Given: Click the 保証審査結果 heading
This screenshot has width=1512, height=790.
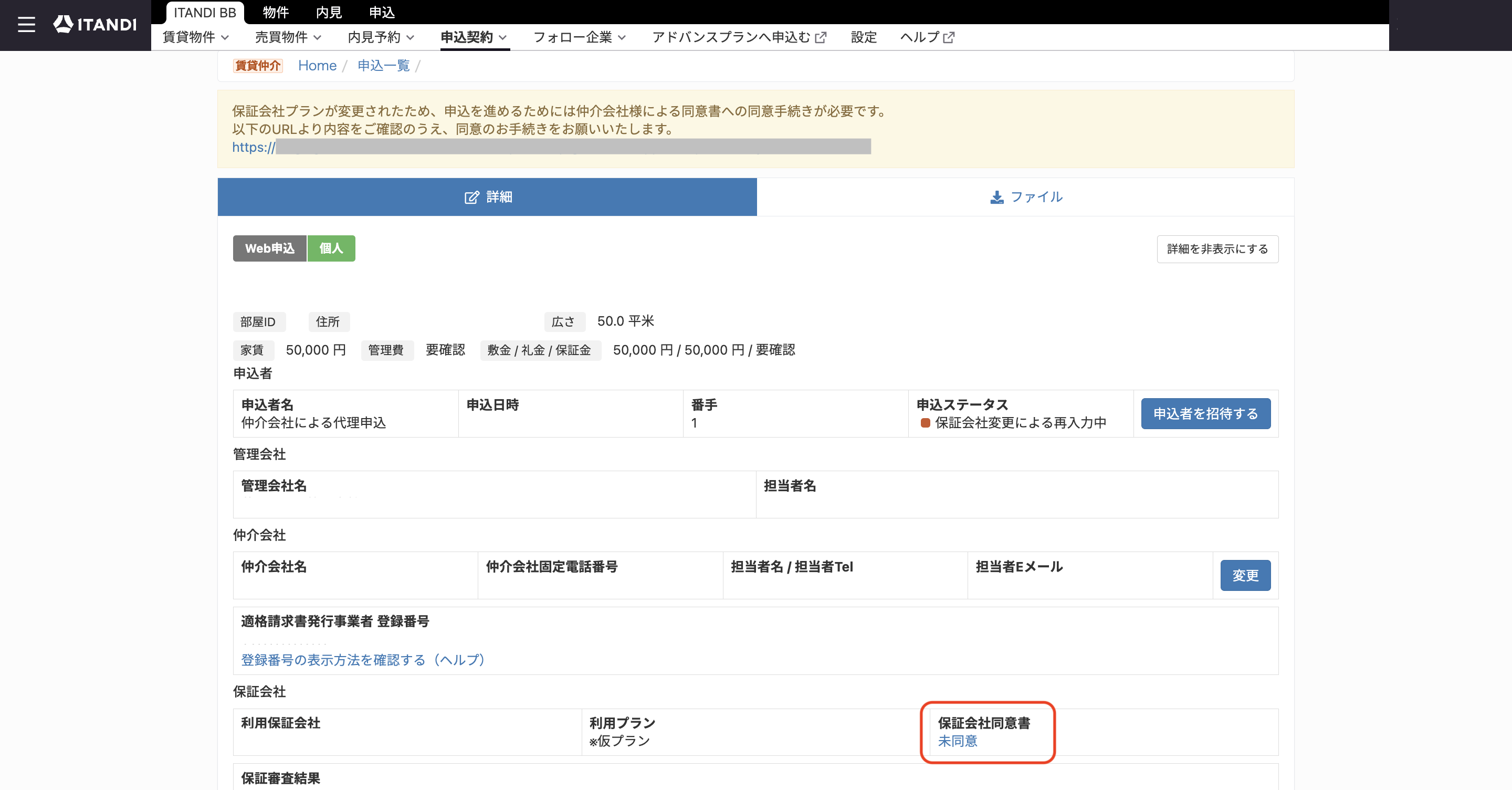Looking at the screenshot, I should pyautogui.click(x=280, y=778).
